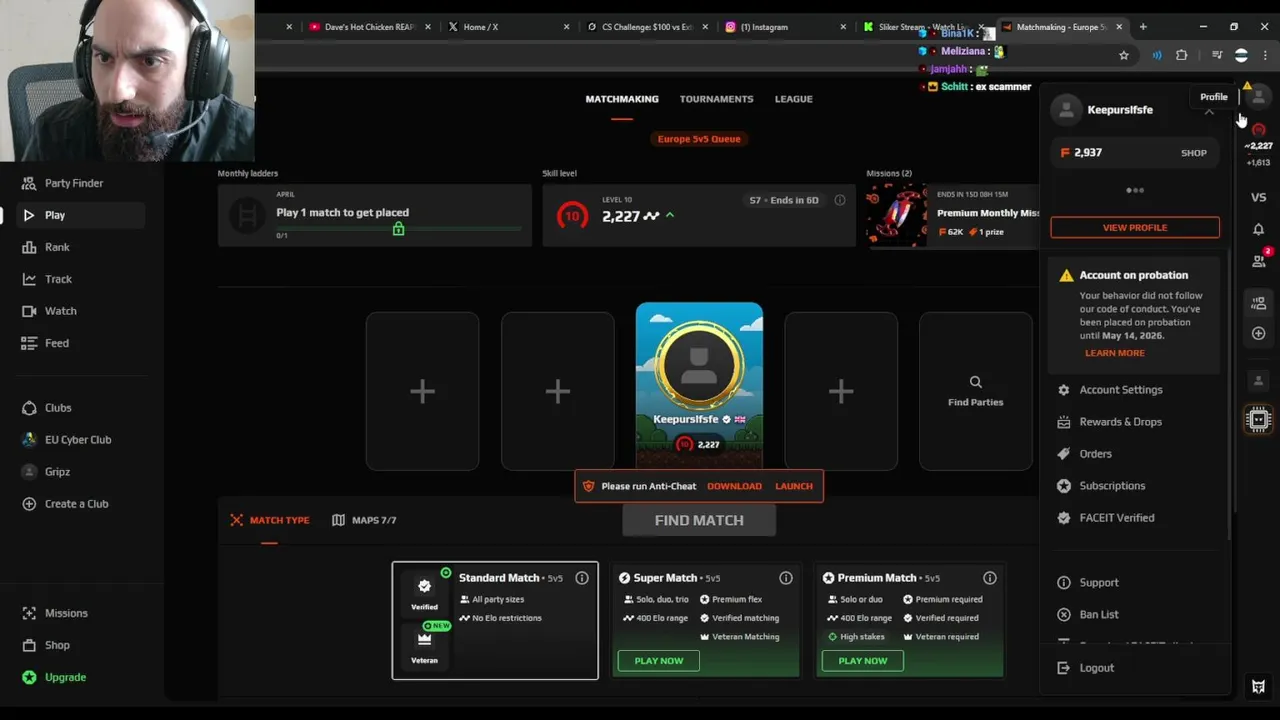Open the chat icon at bottom right
This screenshot has height=720, width=1280.
point(1258,687)
